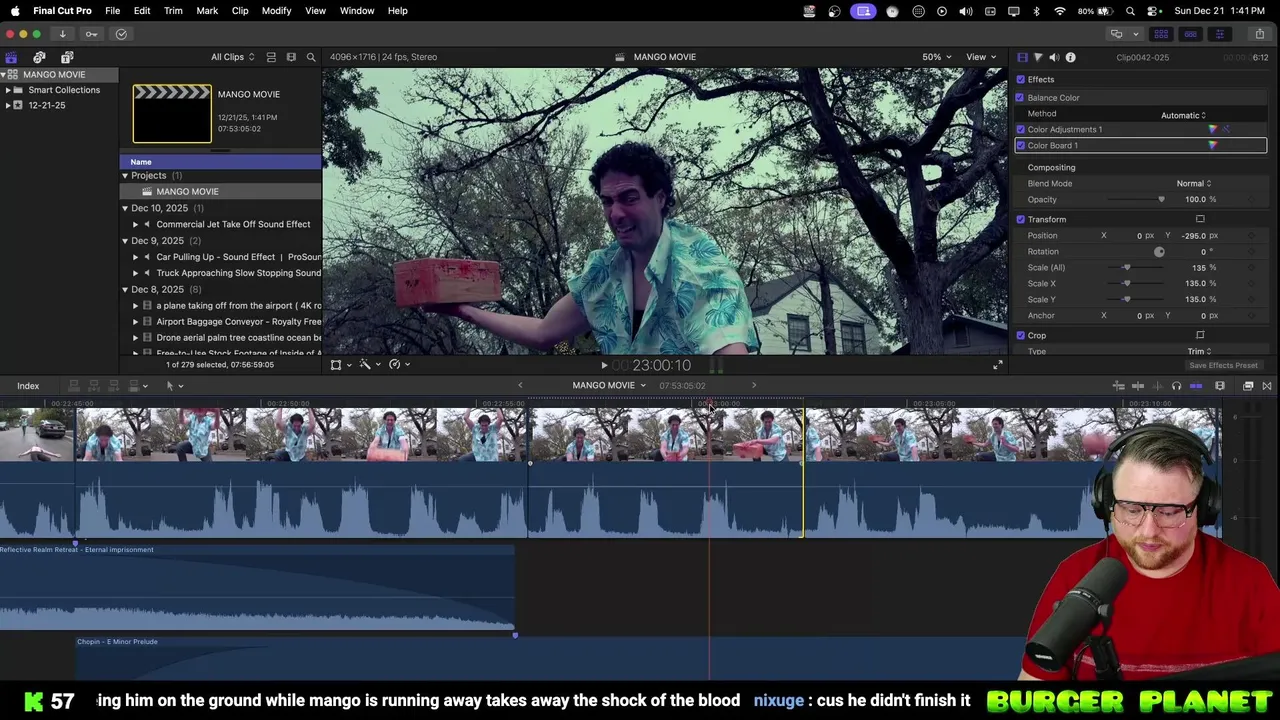The height and width of the screenshot is (720, 1280).
Task: Open the Retime speedometer menu
Action: (x=399, y=365)
